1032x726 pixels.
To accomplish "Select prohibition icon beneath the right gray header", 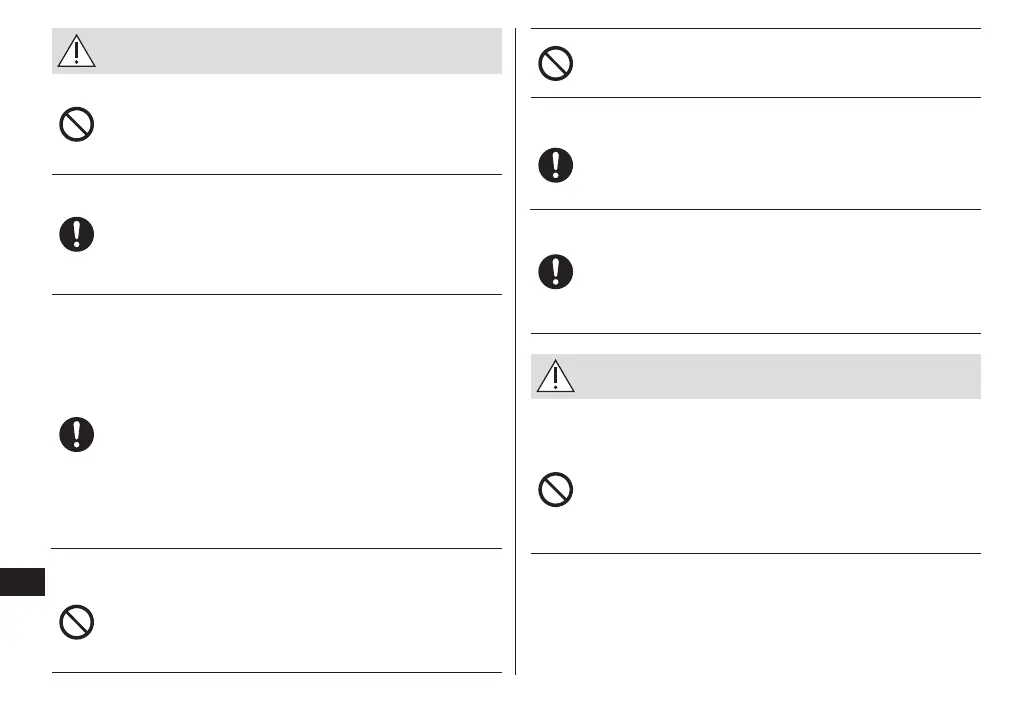I will [555, 490].
